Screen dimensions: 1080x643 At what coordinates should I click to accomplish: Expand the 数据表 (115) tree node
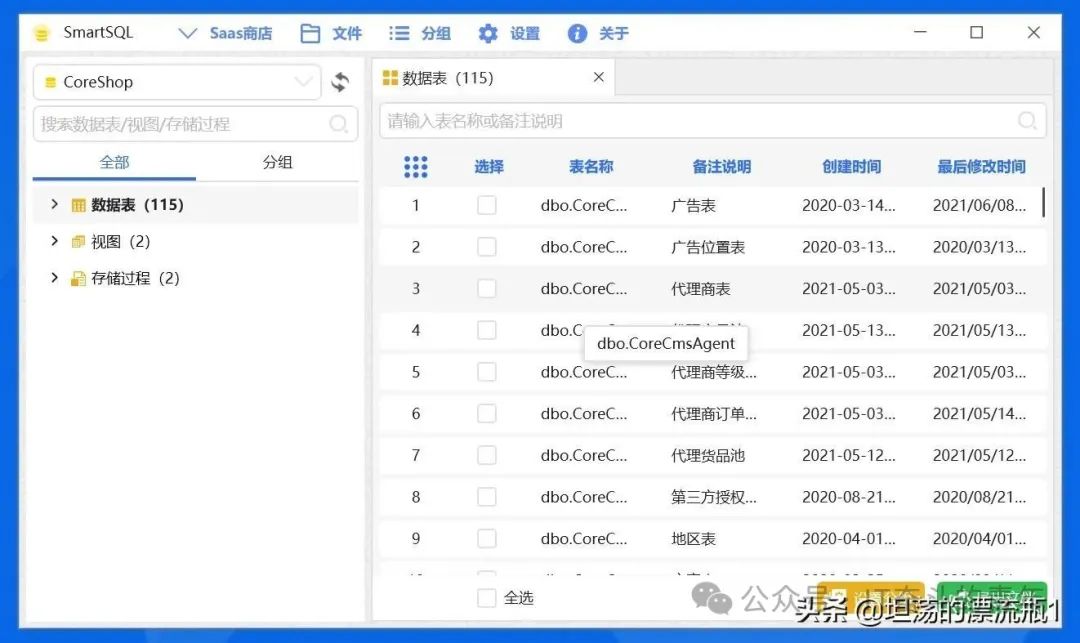[54, 204]
